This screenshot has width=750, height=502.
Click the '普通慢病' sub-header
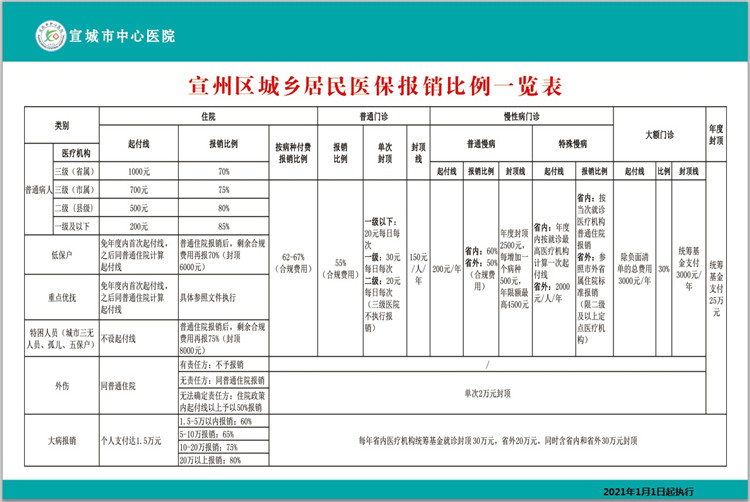click(481, 143)
